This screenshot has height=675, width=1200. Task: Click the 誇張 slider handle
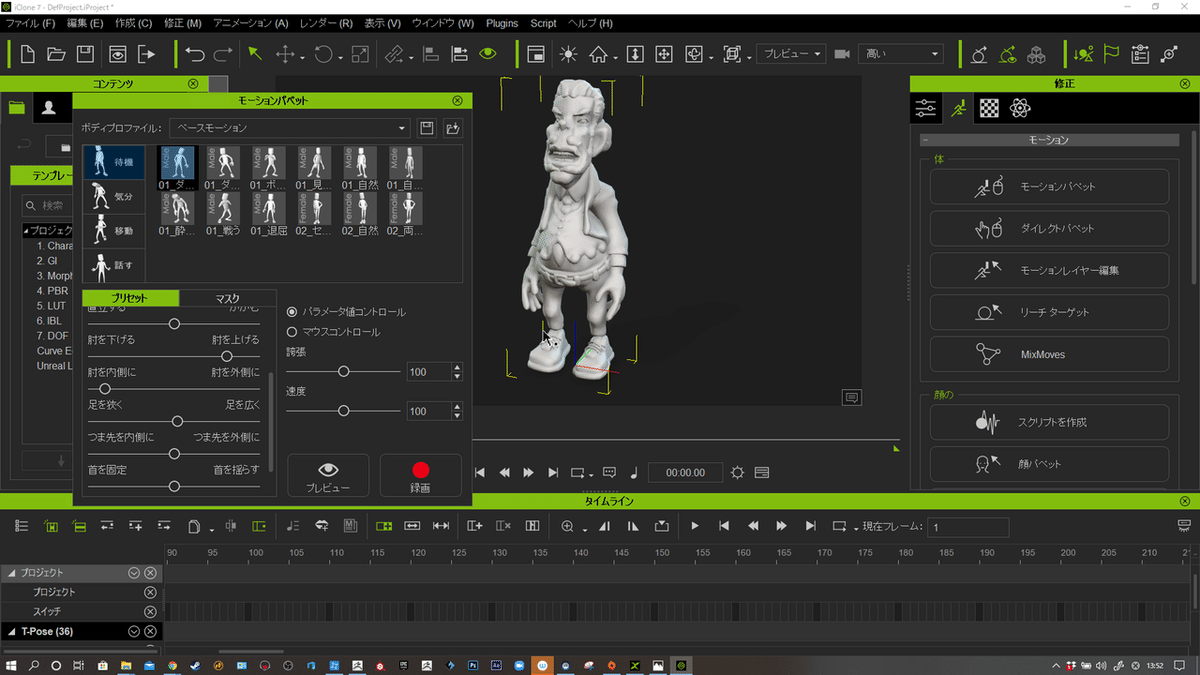coord(344,371)
